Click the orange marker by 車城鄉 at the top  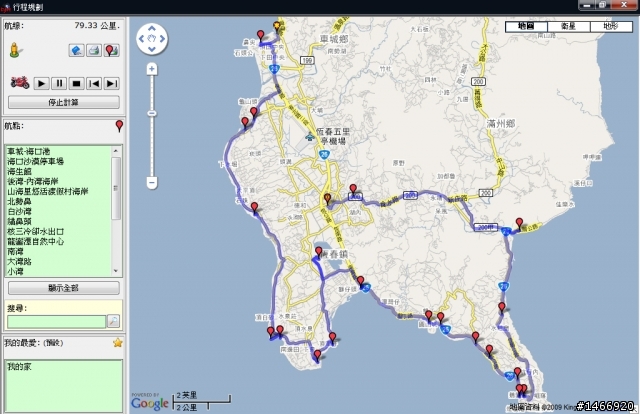point(277,27)
